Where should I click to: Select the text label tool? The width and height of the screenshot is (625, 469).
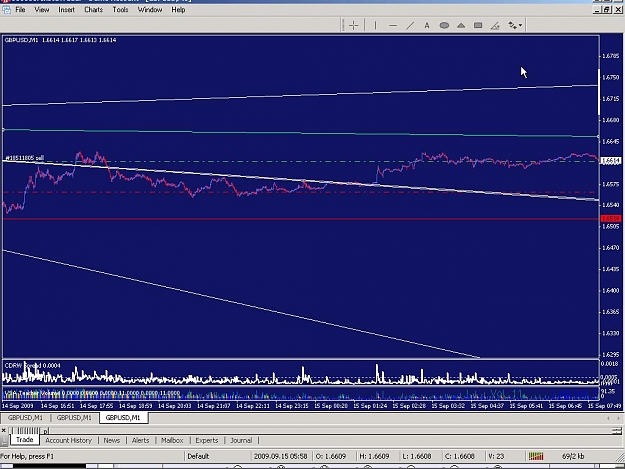tap(427, 26)
